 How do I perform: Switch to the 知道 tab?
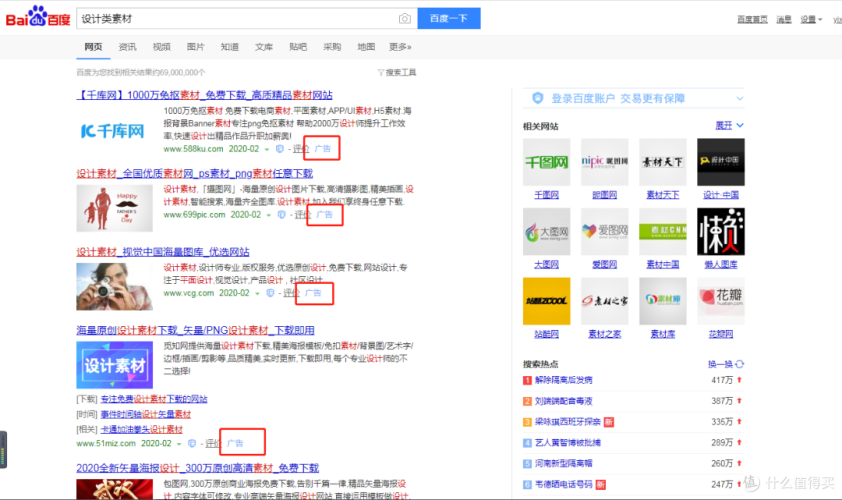(x=230, y=47)
